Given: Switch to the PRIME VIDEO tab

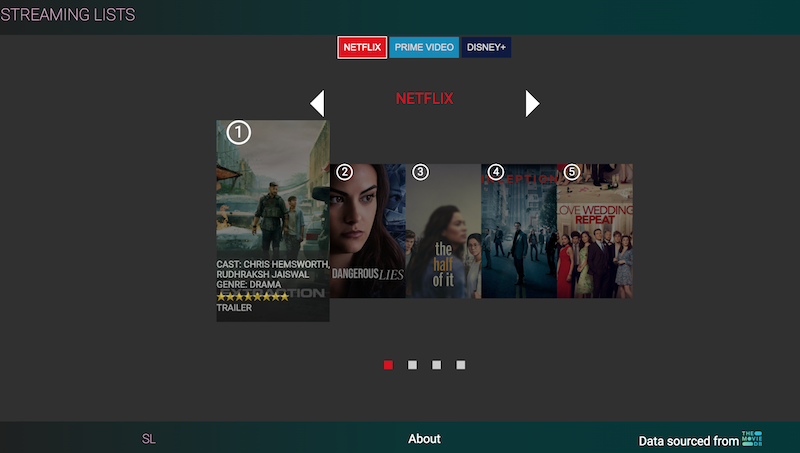Looking at the screenshot, I should pyautogui.click(x=424, y=47).
